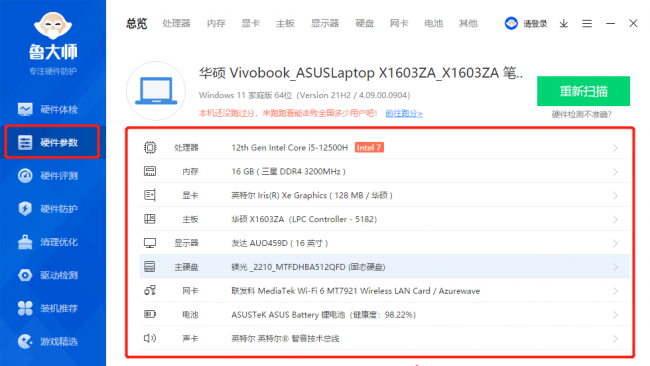Click the 处理器 CPU chip icon
The width and height of the screenshot is (650, 366).
150,148
